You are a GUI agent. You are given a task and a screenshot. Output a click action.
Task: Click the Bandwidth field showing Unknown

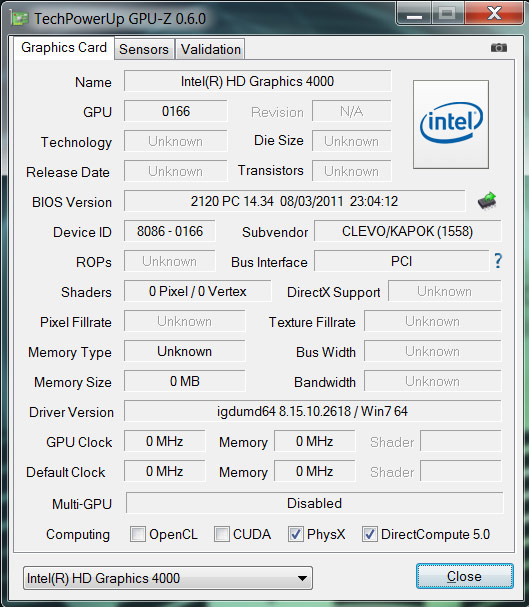pyautogui.click(x=433, y=381)
